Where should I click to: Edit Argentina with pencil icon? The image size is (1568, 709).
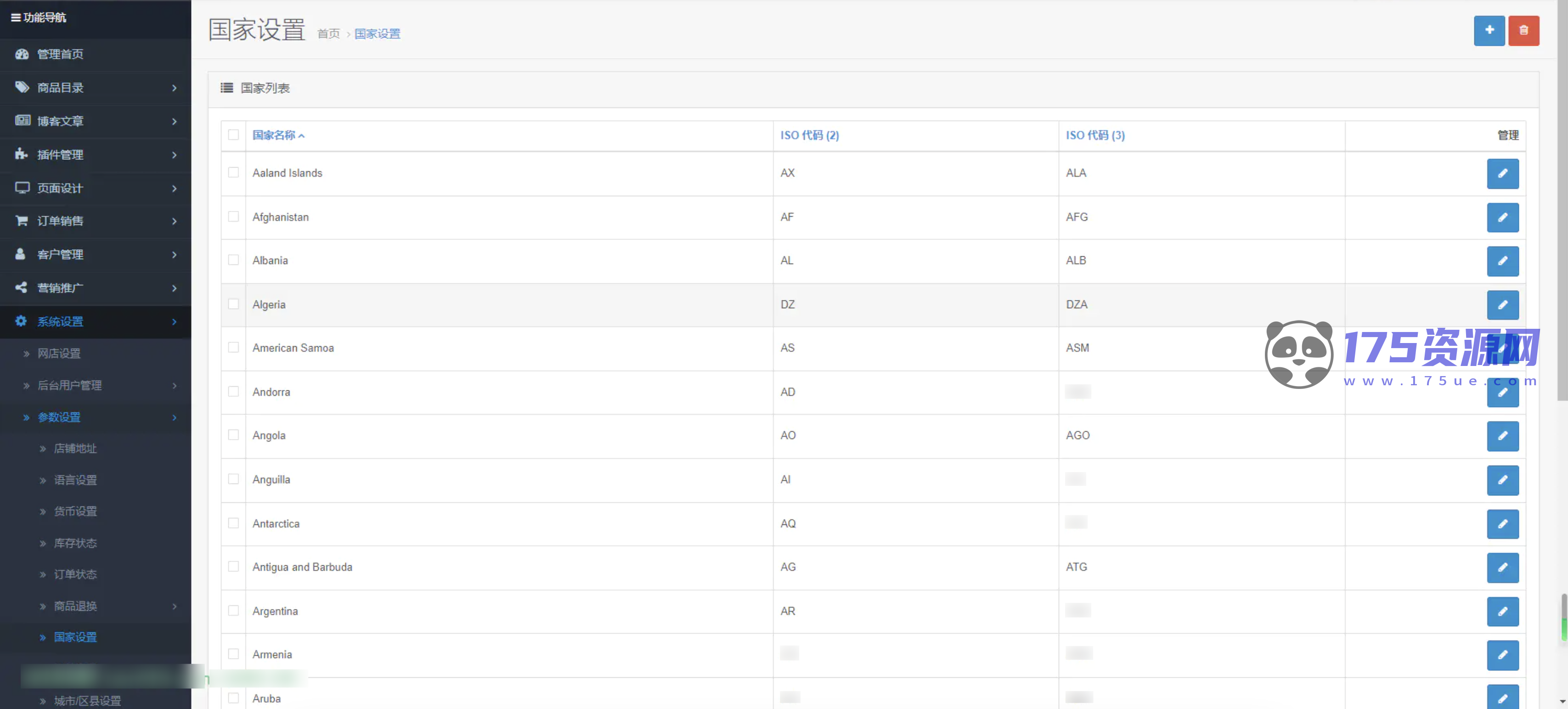click(1502, 612)
